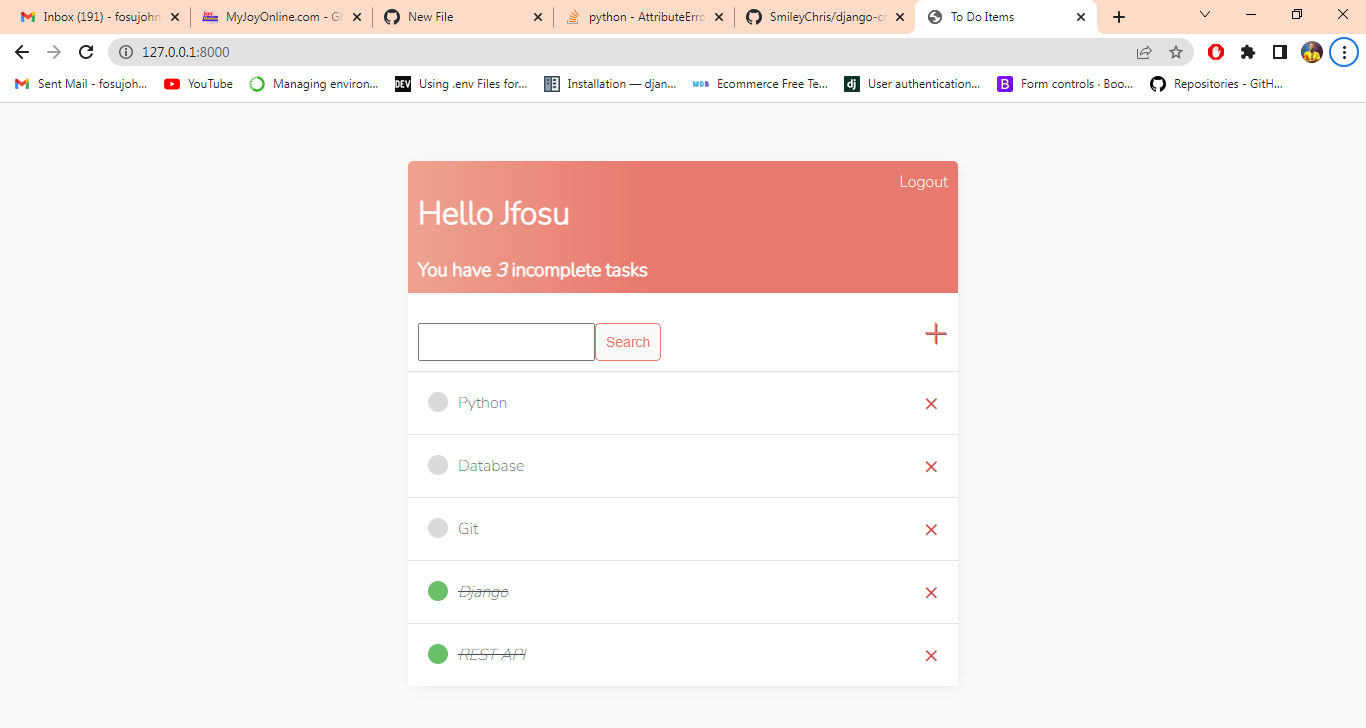Image resolution: width=1366 pixels, height=728 pixels.
Task: Open the Chrome three-dot menu
Action: pos(1344,52)
